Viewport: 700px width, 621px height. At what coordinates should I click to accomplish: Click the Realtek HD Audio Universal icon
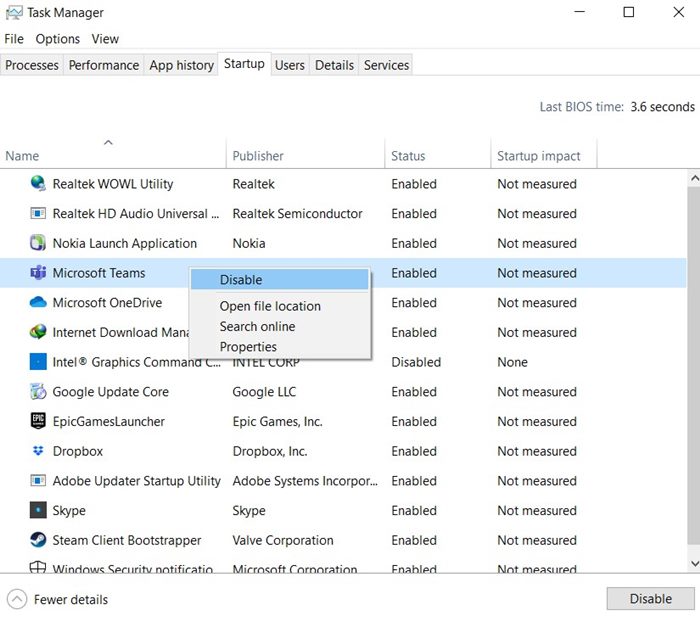38,213
